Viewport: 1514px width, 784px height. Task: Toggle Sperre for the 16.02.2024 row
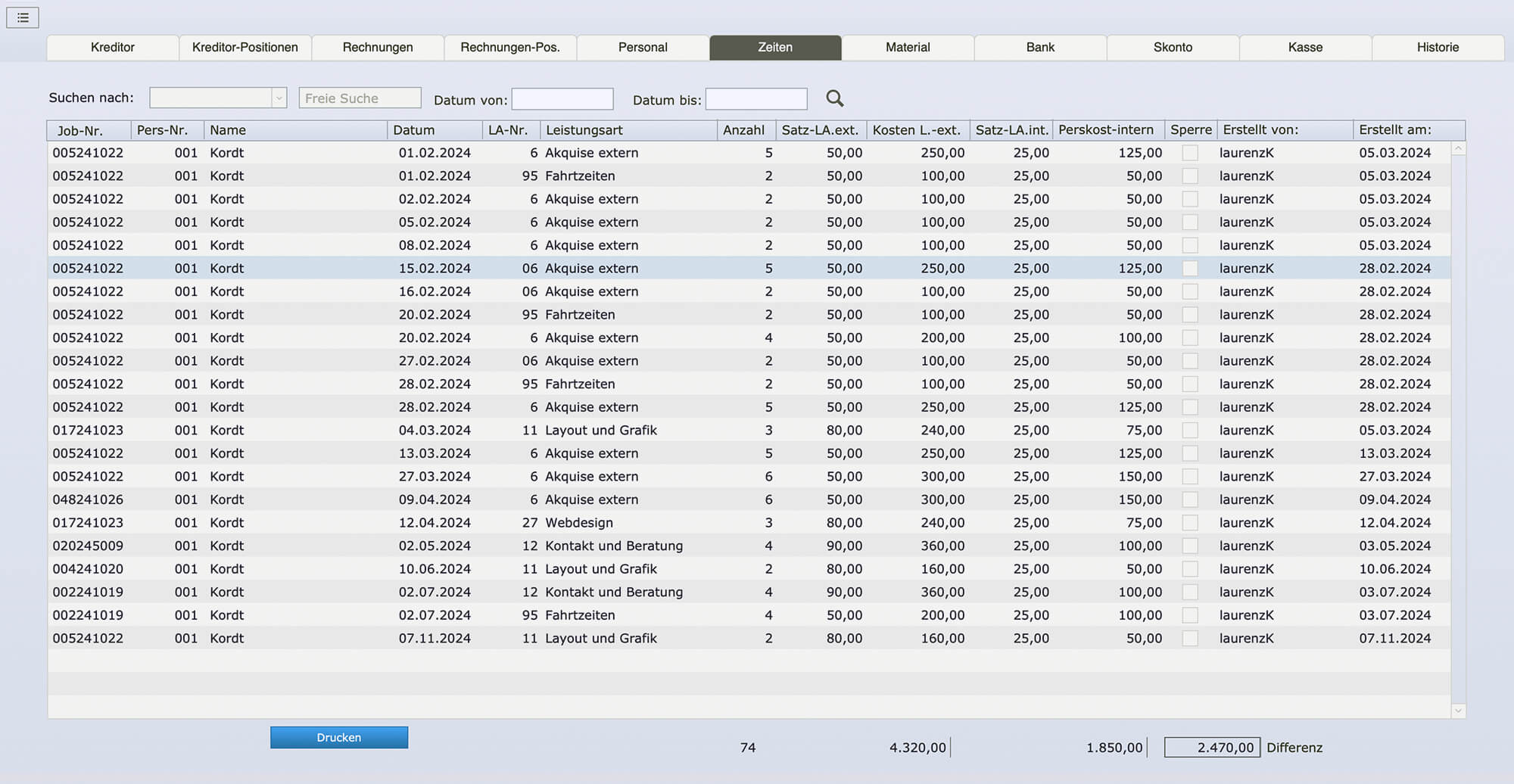[1190, 291]
